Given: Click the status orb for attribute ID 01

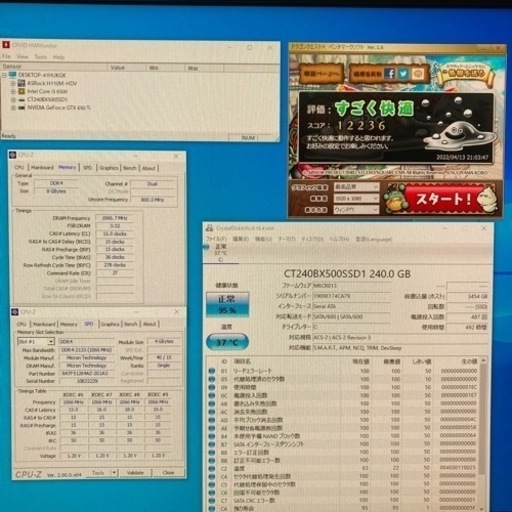Looking at the screenshot, I should pyautogui.click(x=212, y=371).
